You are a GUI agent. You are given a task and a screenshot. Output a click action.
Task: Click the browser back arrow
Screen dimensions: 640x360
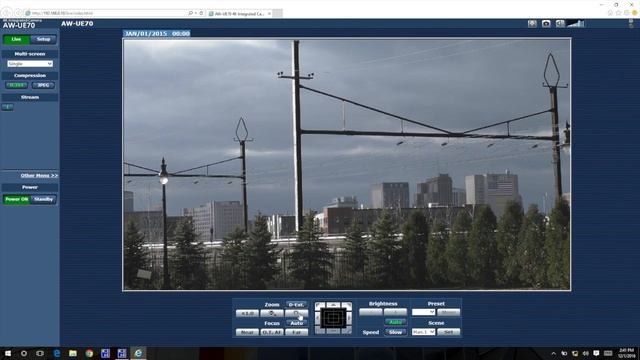tap(7, 13)
